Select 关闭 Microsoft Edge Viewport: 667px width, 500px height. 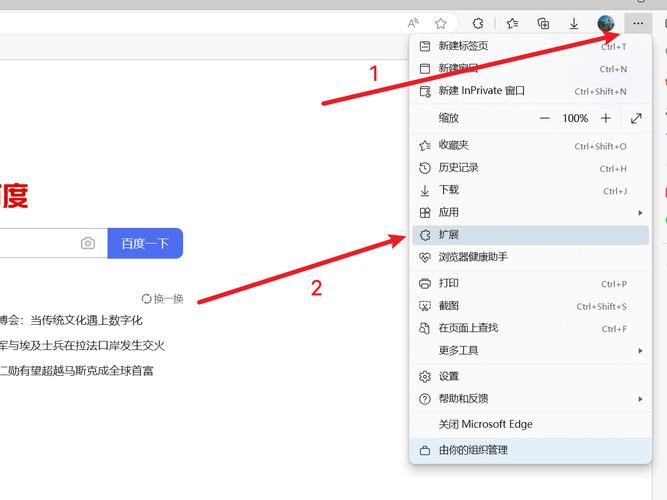click(530, 424)
